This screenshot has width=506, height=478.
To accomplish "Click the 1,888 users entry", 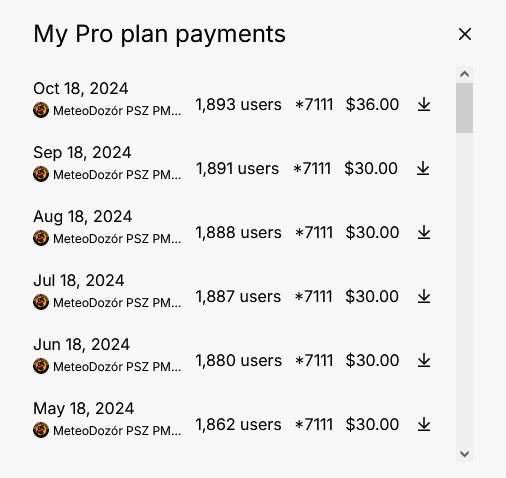I will 238,232.
